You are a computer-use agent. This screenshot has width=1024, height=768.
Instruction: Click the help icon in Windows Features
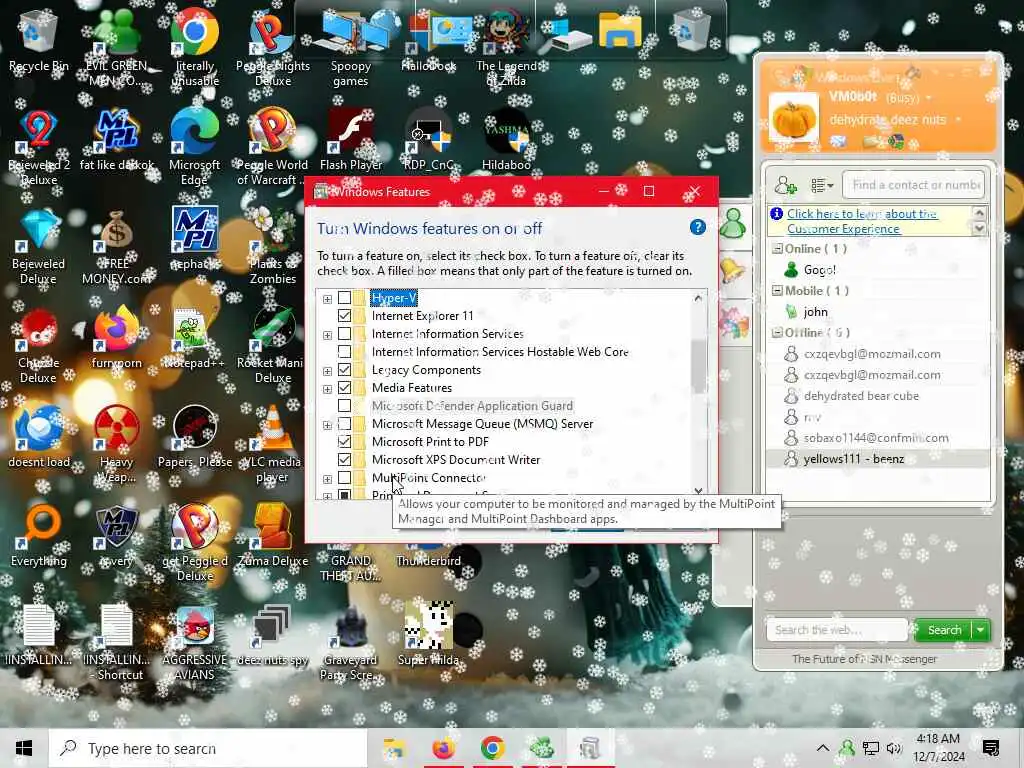click(x=697, y=227)
